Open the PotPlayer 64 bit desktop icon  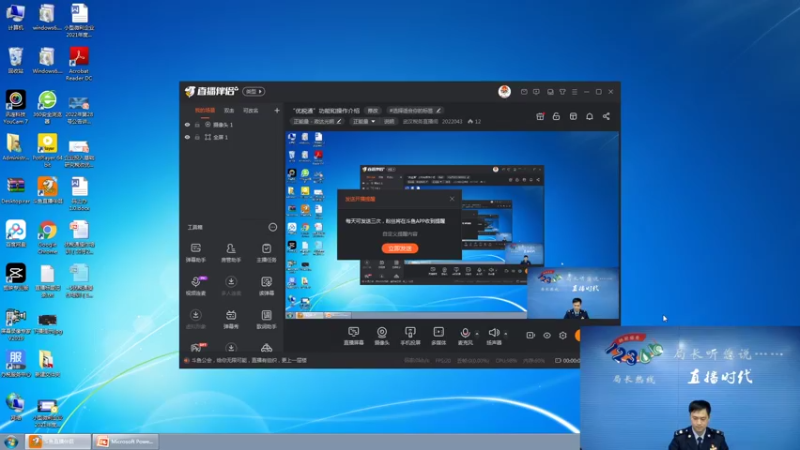(x=47, y=150)
